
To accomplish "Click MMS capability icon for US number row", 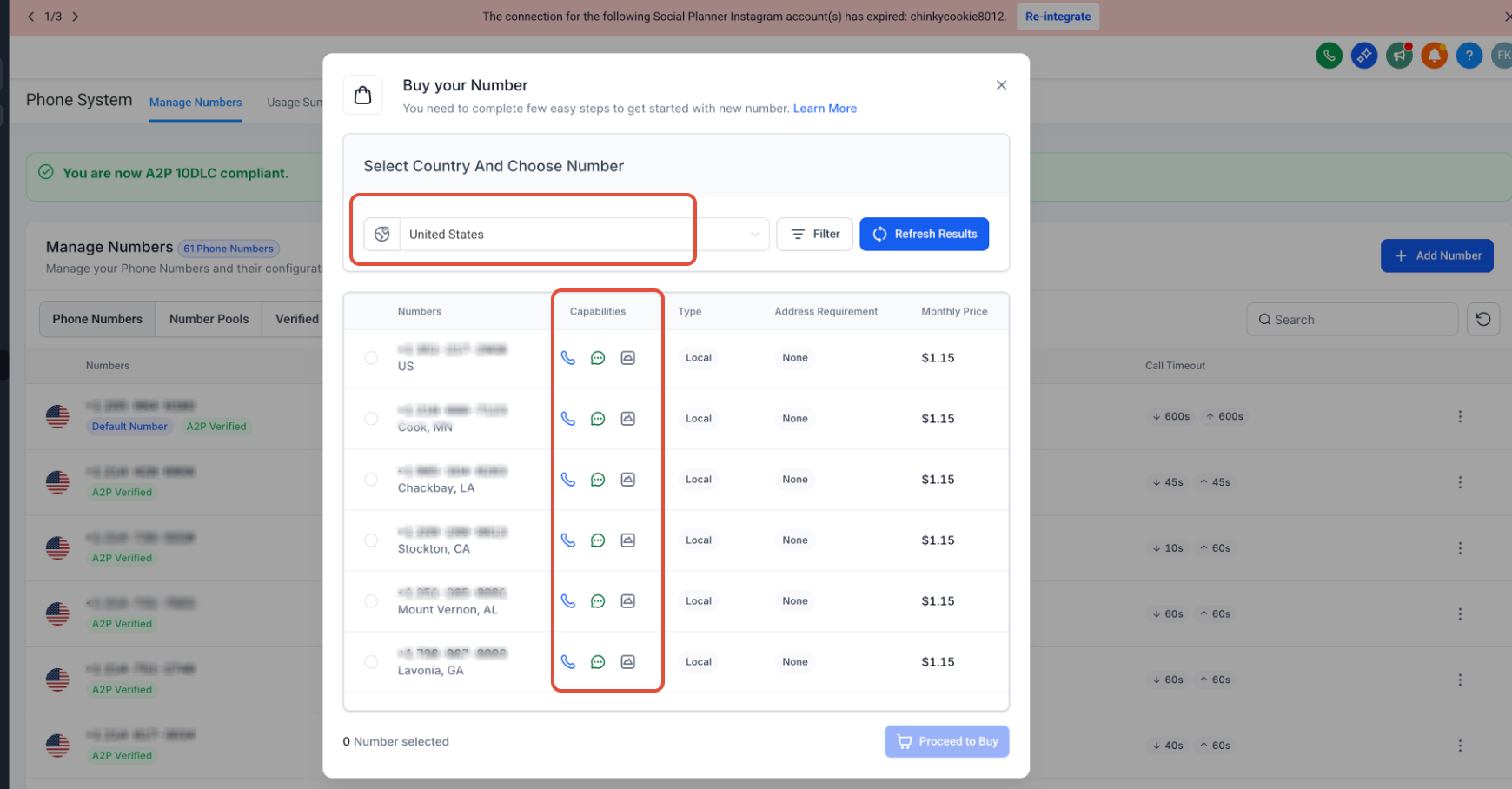I will [x=628, y=357].
